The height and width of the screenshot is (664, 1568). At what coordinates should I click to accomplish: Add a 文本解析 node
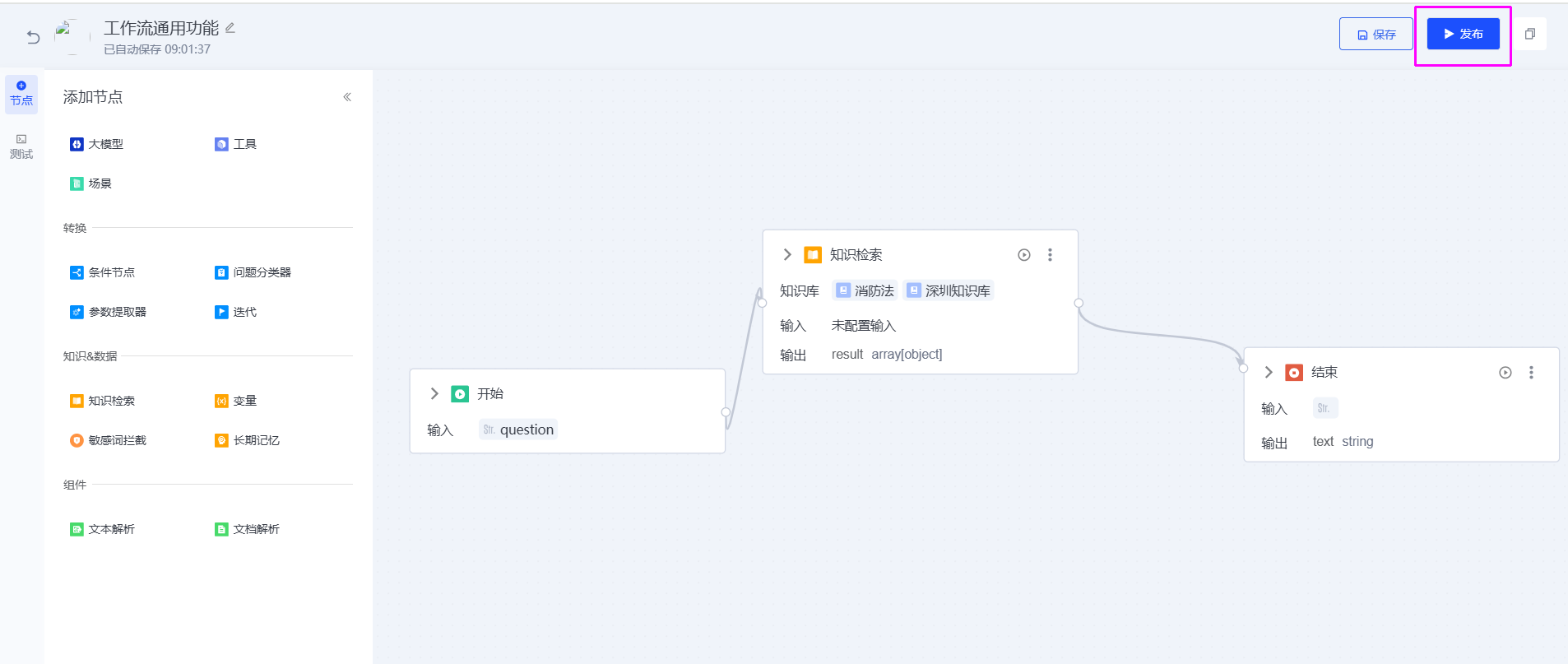103,529
